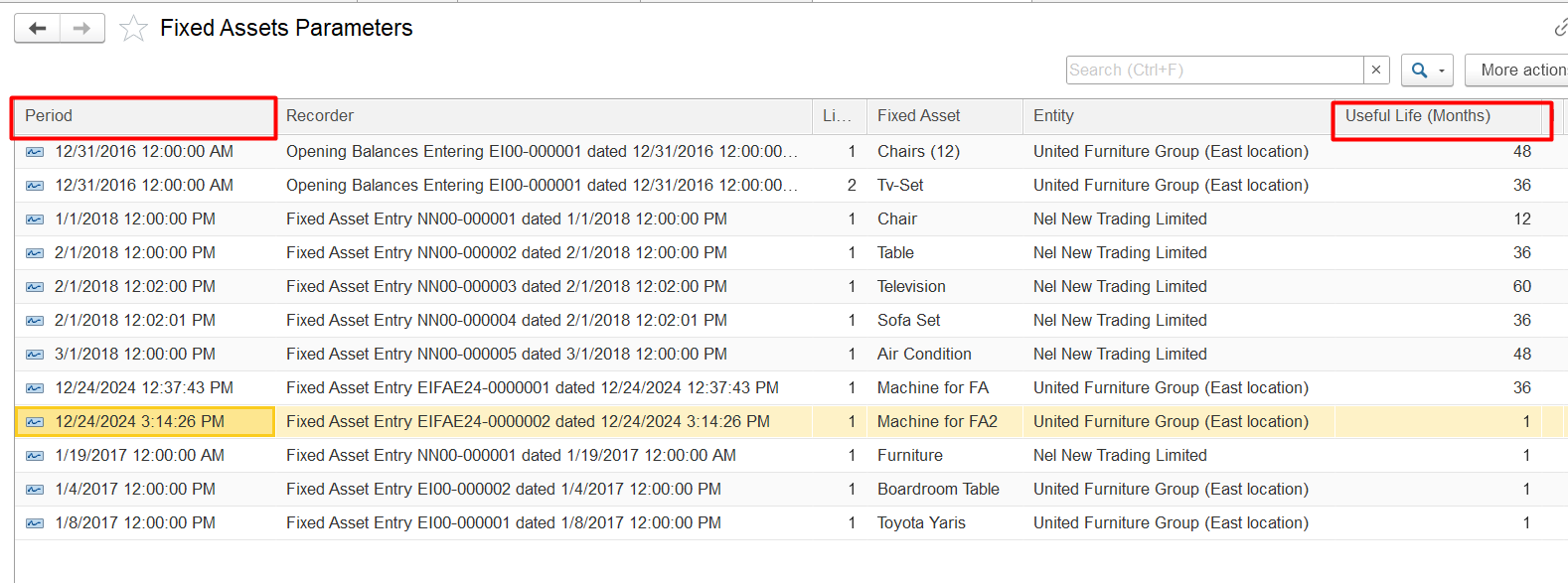Viewport: 1568px width, 583px height.
Task: Click entity cell in Toyota Yaris row
Action: (x=1171, y=523)
